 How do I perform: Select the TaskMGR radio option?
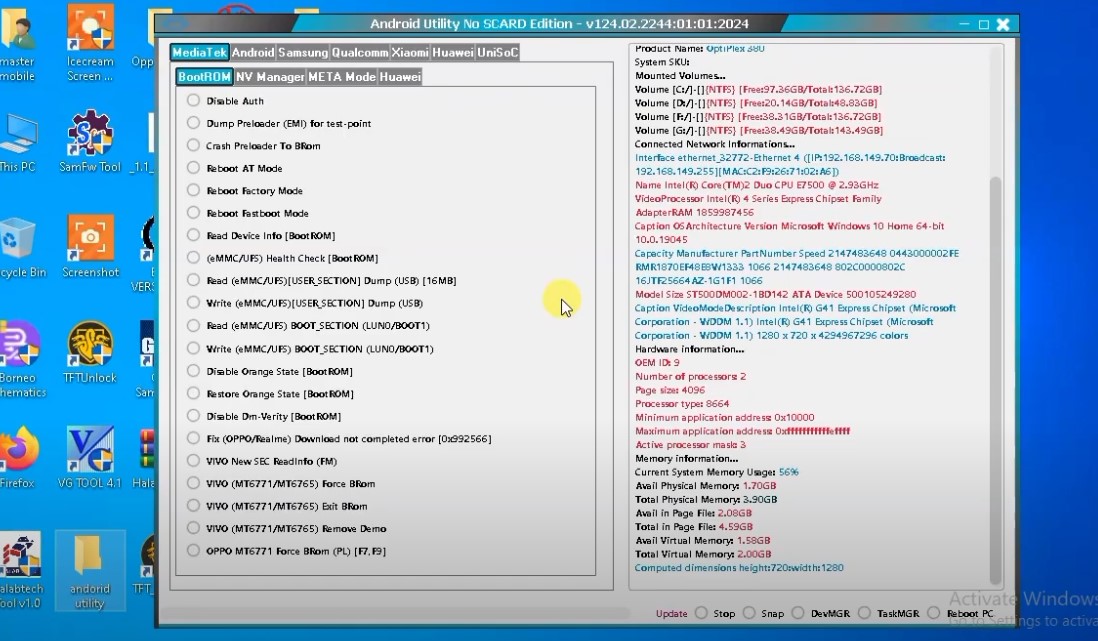pyautogui.click(x=864, y=612)
